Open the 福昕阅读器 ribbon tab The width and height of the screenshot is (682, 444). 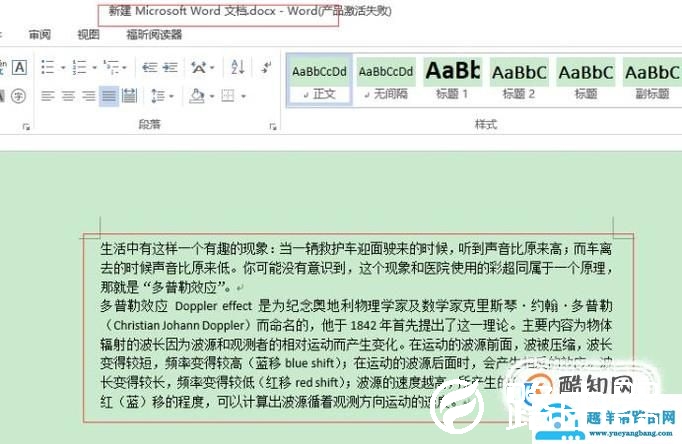(154, 34)
